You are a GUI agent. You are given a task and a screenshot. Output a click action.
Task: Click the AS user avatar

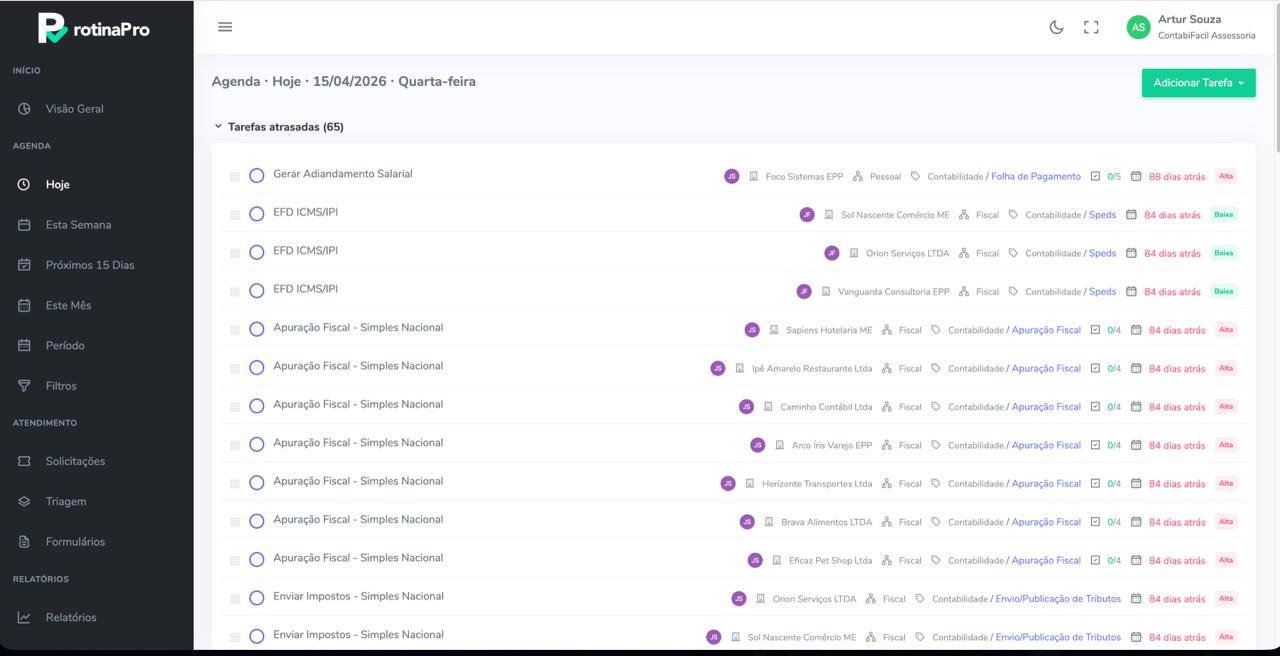[1138, 27]
